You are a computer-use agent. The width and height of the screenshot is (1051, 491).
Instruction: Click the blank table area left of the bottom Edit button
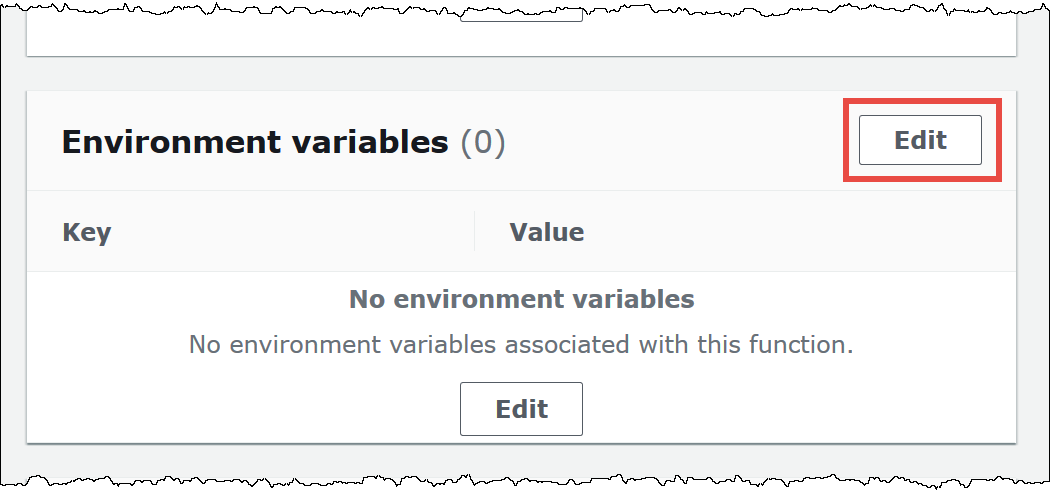pos(250,408)
